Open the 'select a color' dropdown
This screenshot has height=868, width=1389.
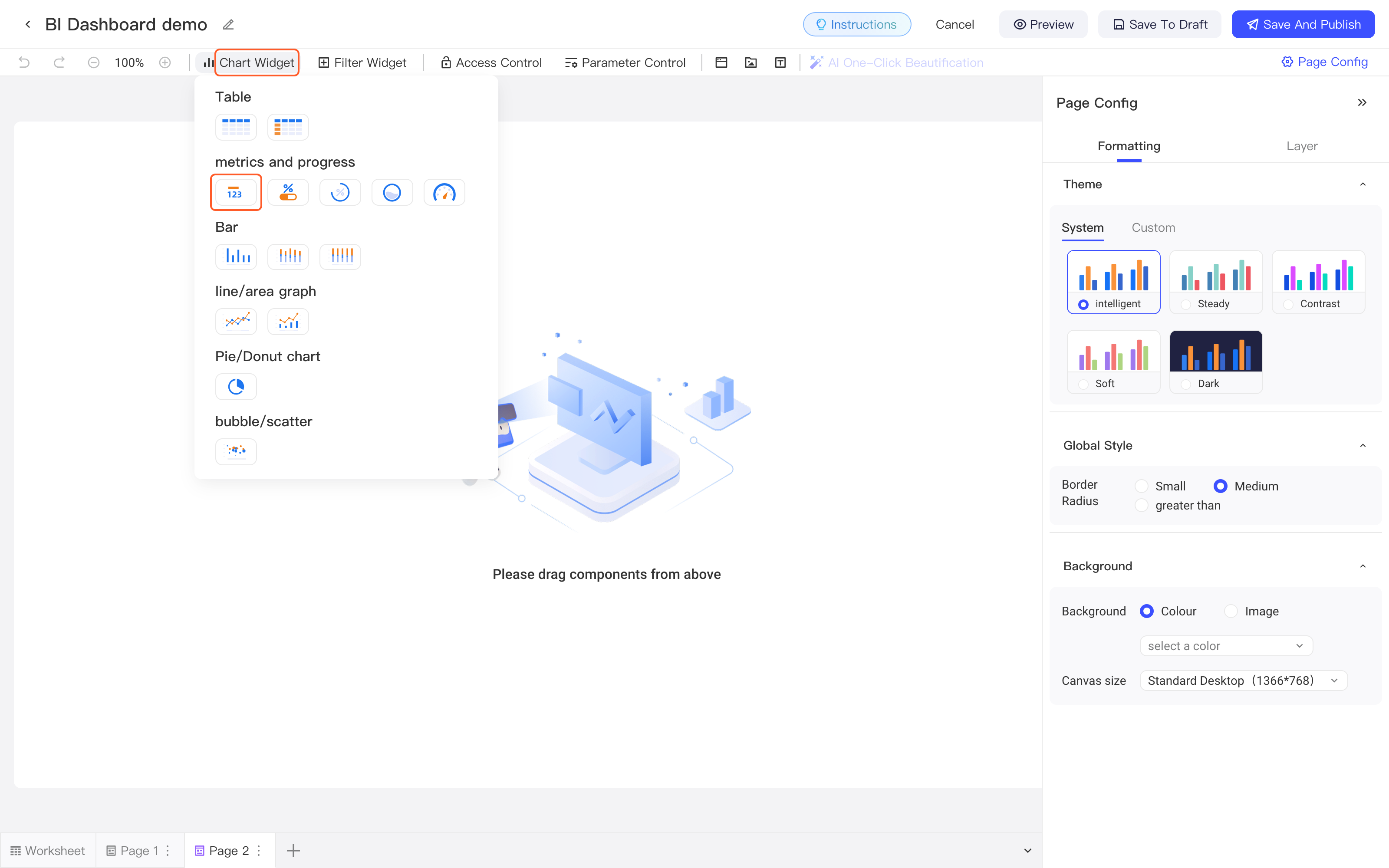tap(1226, 646)
